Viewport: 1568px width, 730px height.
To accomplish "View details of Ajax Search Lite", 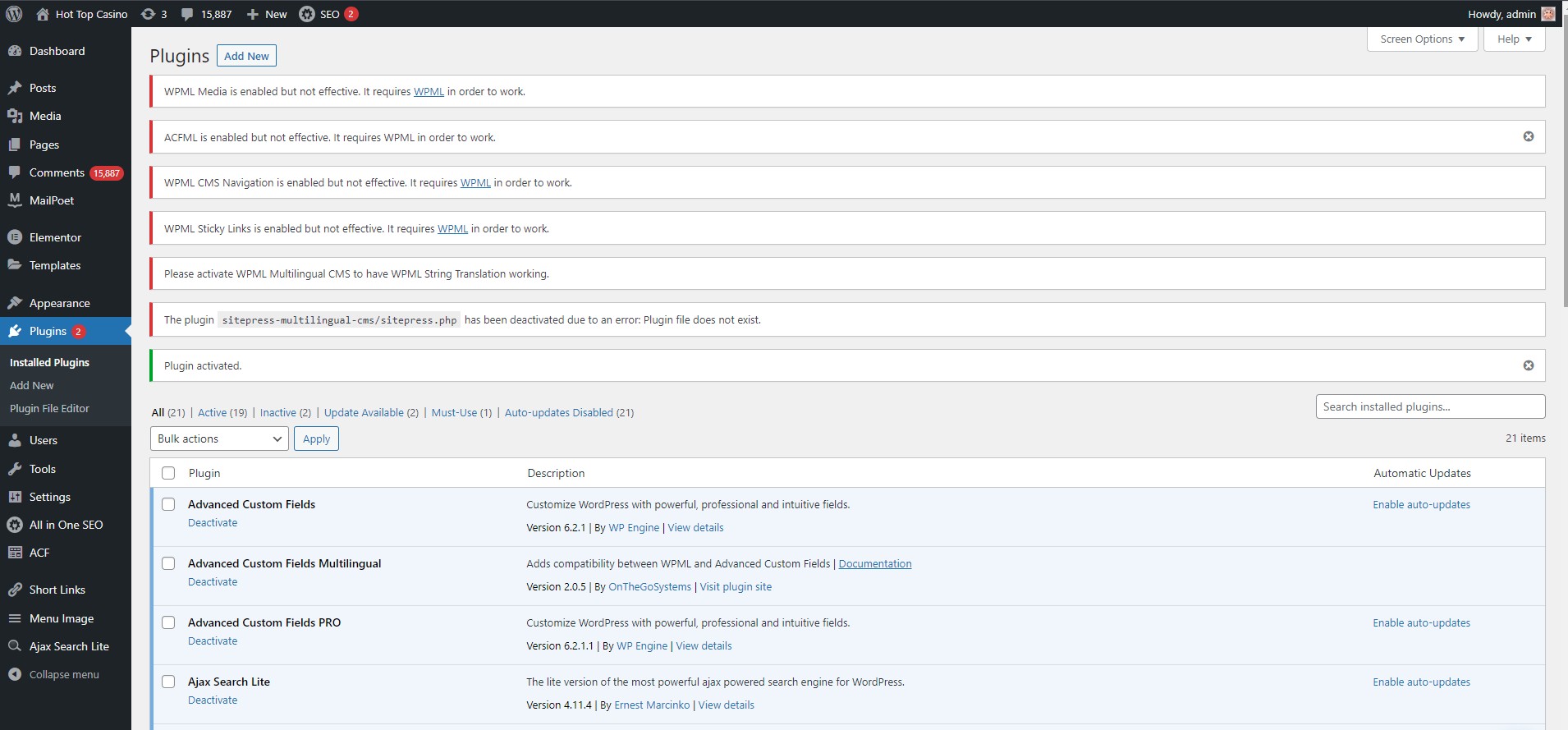I will coord(726,705).
